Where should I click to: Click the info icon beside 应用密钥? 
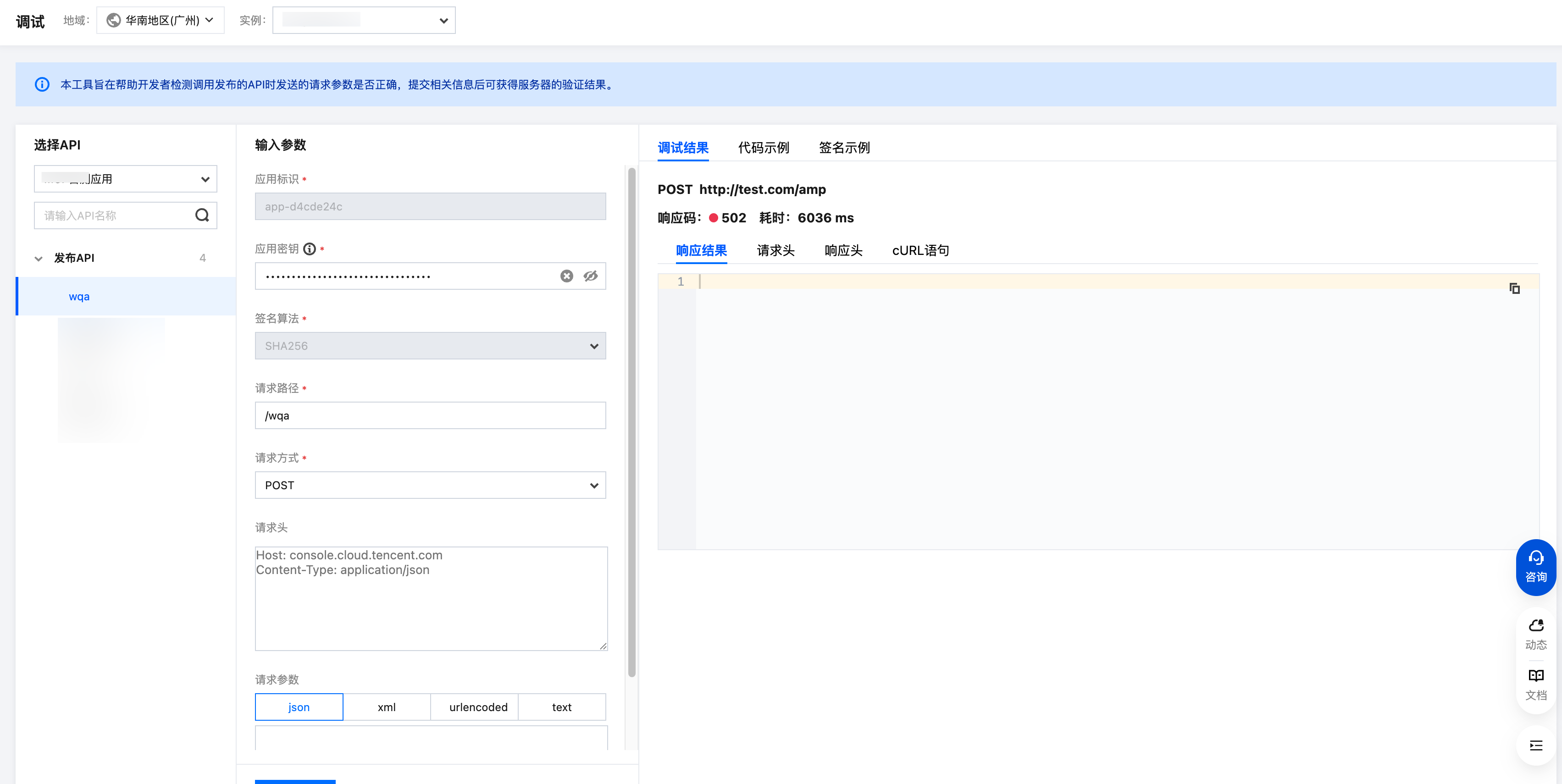pos(309,249)
